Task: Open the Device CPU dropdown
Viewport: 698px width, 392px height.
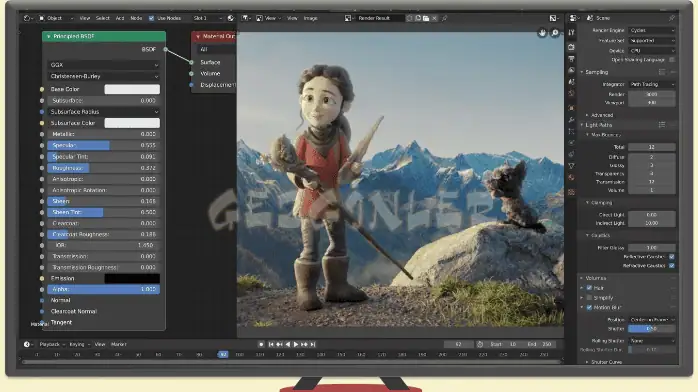Action: pyautogui.click(x=652, y=51)
